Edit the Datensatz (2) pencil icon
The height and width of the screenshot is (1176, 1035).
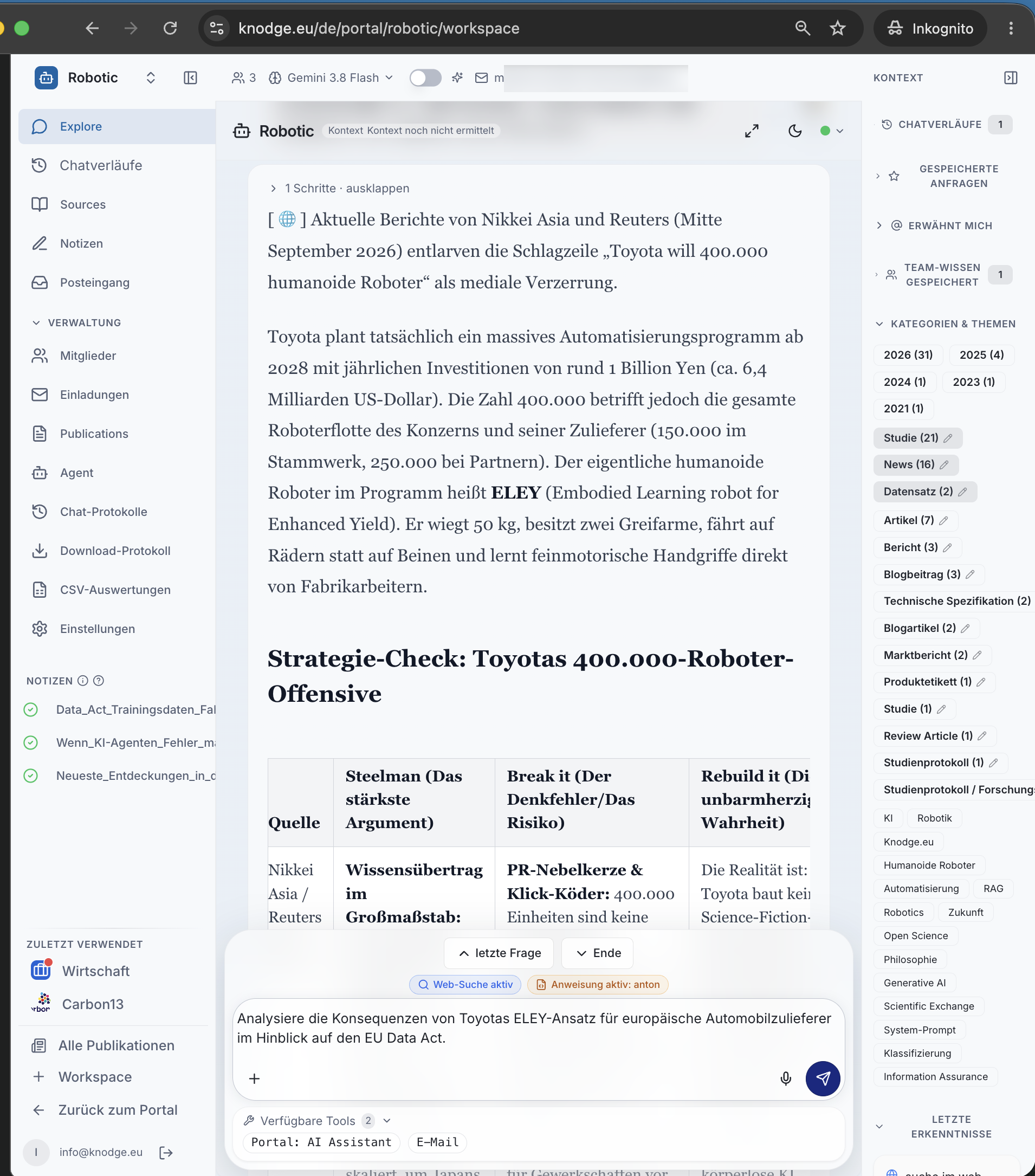click(x=962, y=492)
